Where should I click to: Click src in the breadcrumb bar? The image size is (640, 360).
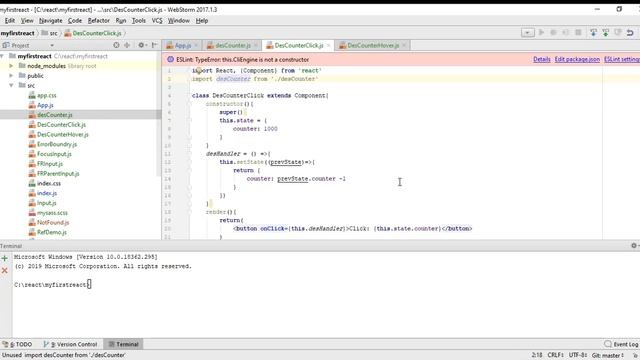pyautogui.click(x=50, y=33)
